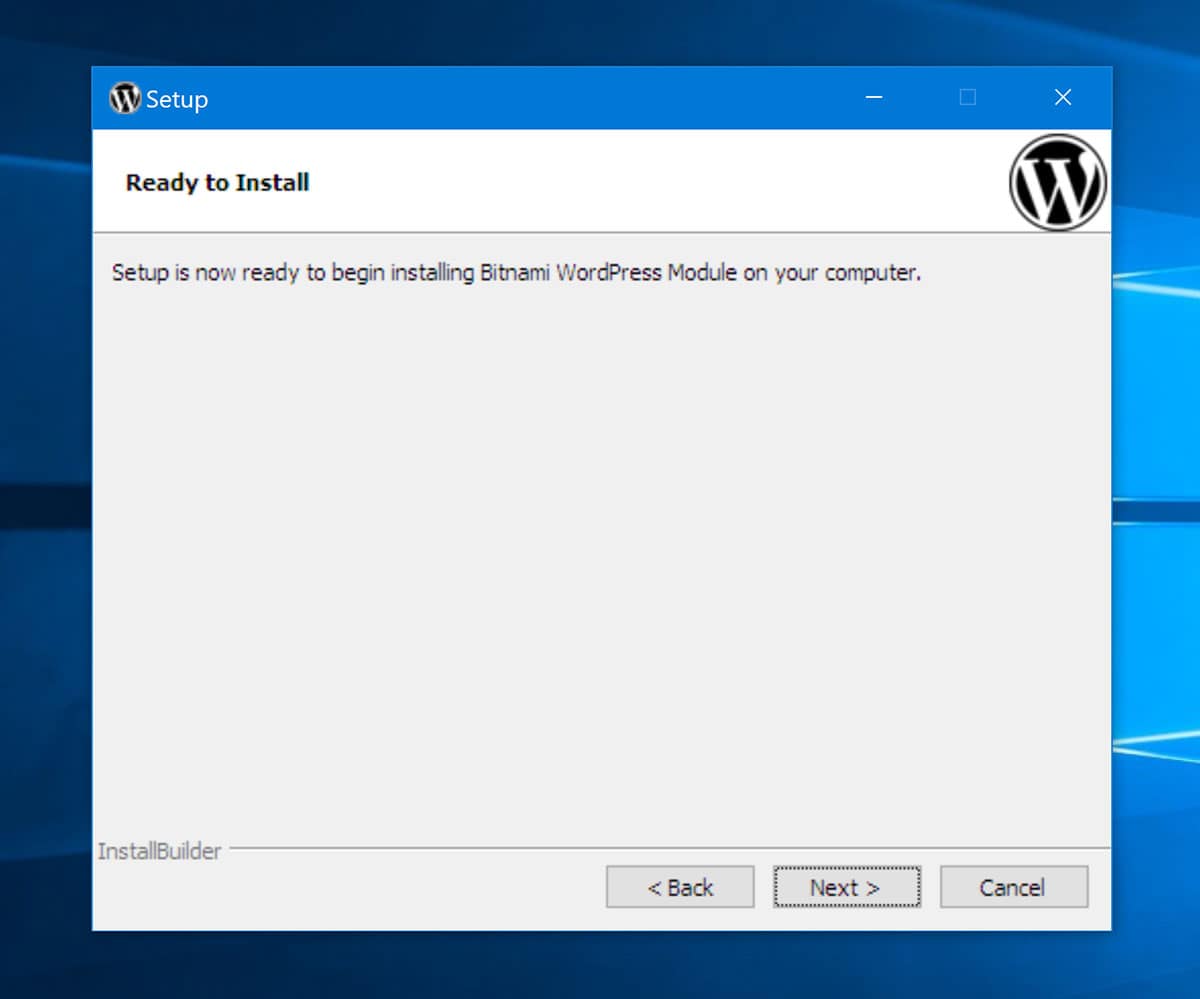Close the Setup window
The height and width of the screenshot is (999, 1200).
coord(1063,97)
